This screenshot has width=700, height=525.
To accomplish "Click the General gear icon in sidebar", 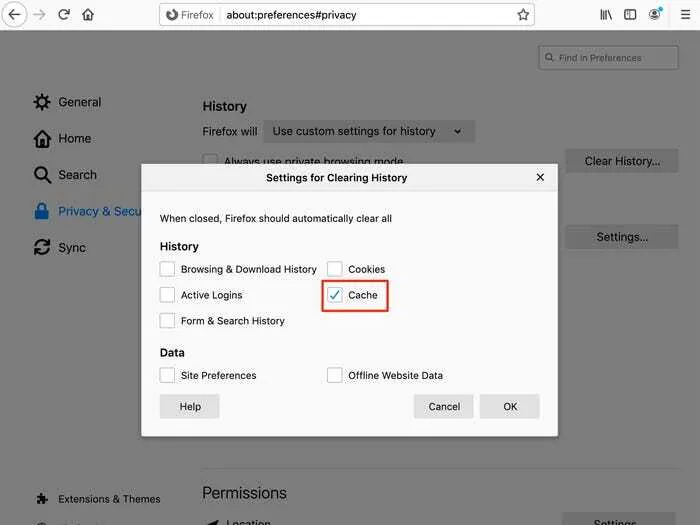I will coord(42,102).
